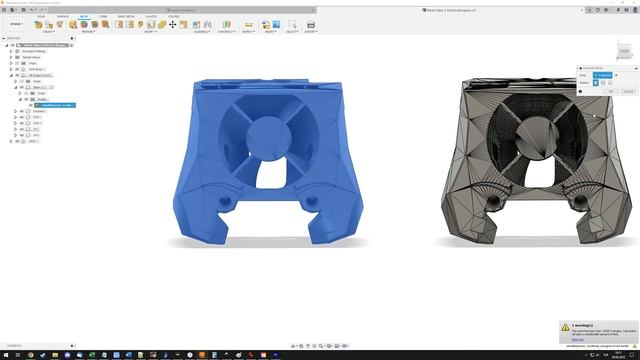This screenshot has height=360, width=640.
Task: Open the Windows Start menu
Action: click(6, 355)
